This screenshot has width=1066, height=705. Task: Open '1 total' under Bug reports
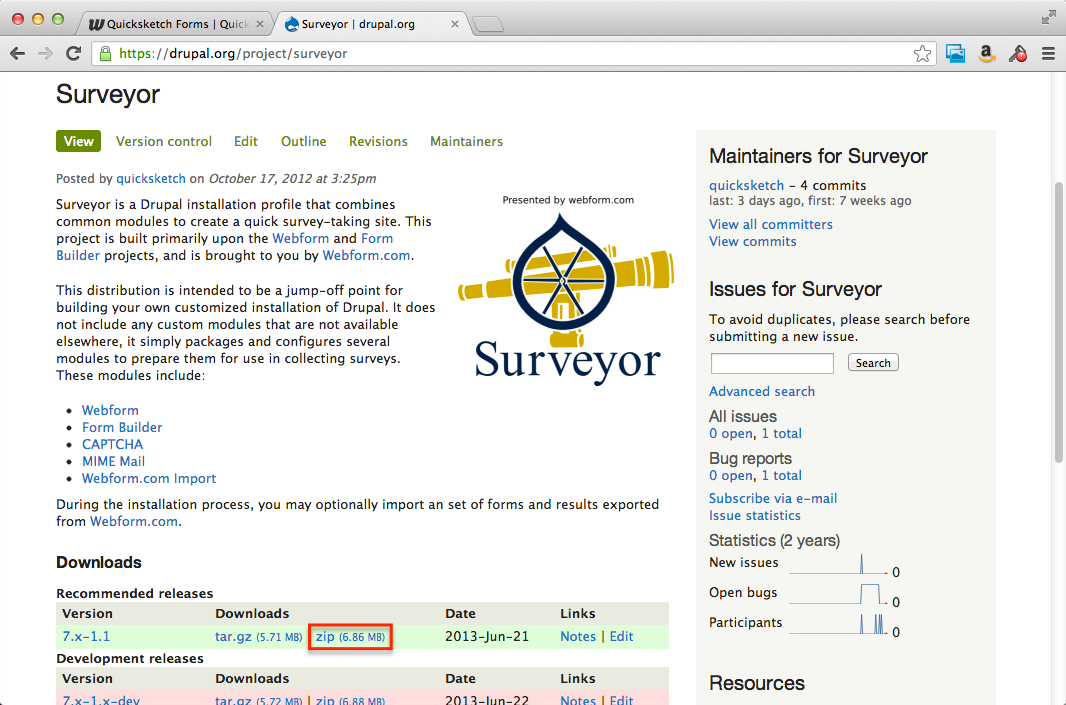782,476
